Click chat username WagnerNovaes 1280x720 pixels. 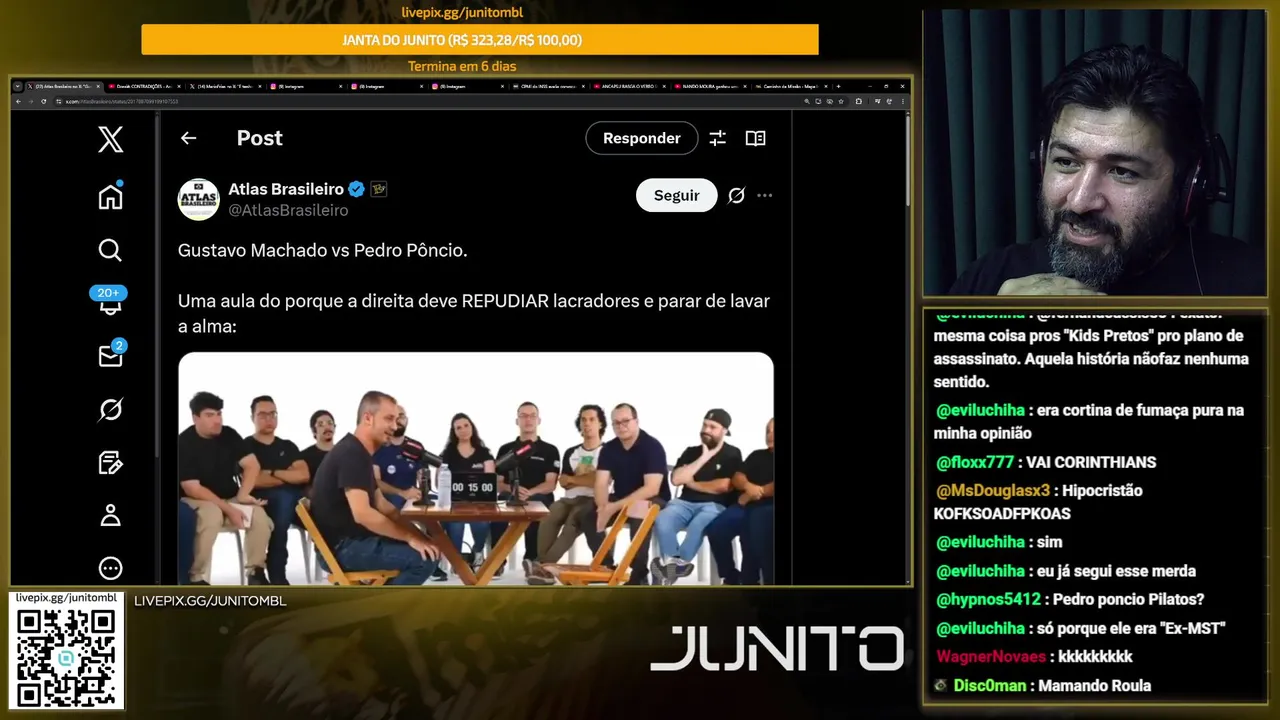[991, 657]
